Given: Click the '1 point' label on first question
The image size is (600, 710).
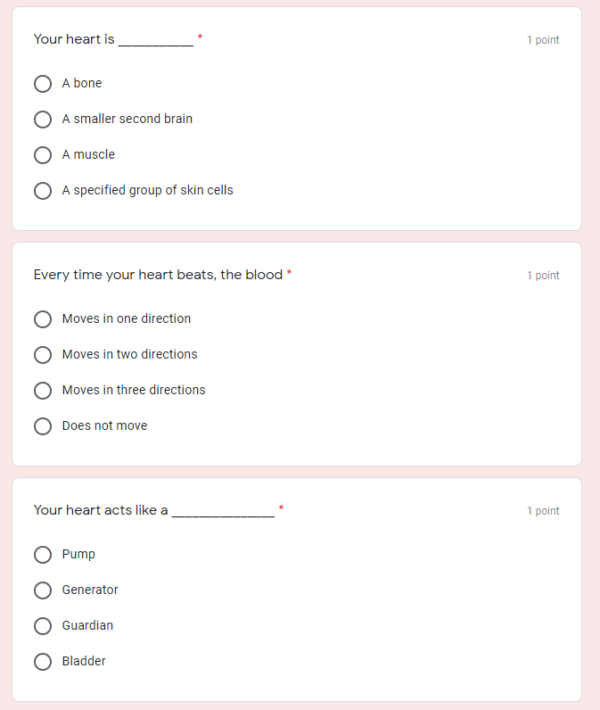Looking at the screenshot, I should 543,40.
